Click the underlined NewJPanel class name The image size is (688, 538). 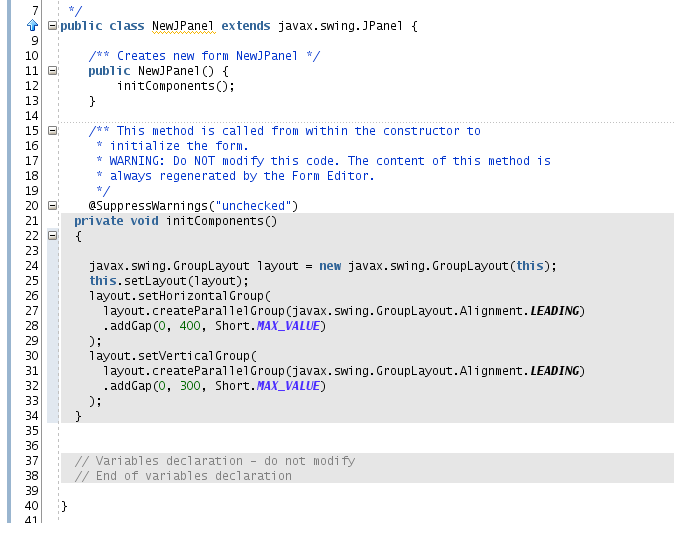[183, 26]
